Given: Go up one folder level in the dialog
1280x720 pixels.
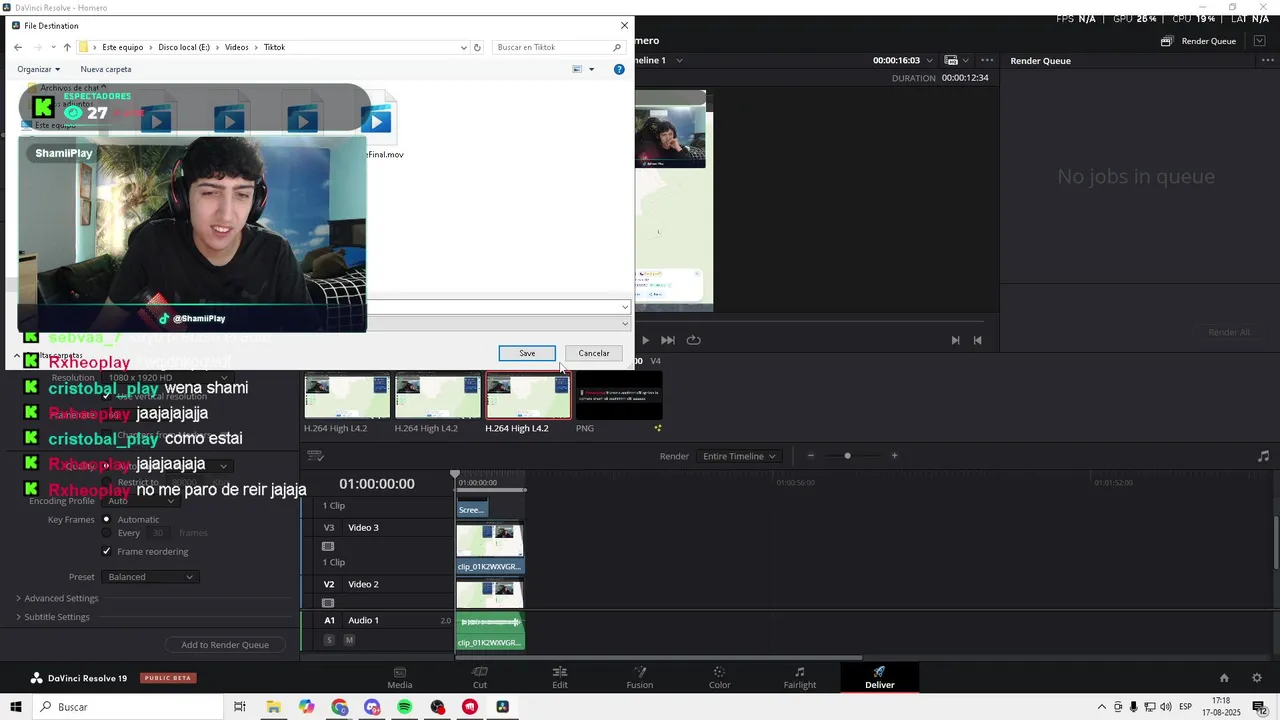Looking at the screenshot, I should pos(67,47).
